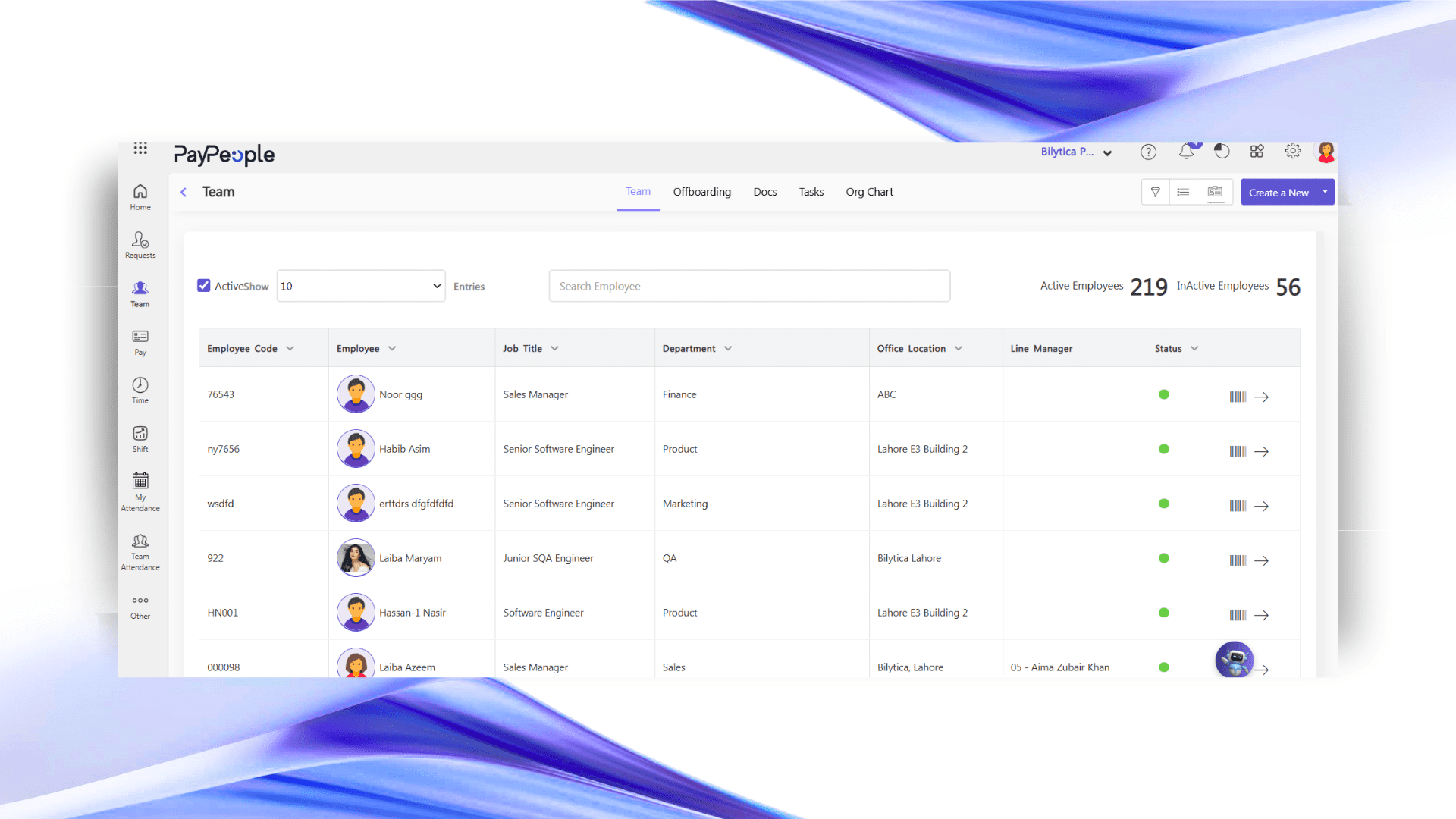This screenshot has width=1456, height=819.
Task: Click the Search Employee field
Action: pos(749,286)
